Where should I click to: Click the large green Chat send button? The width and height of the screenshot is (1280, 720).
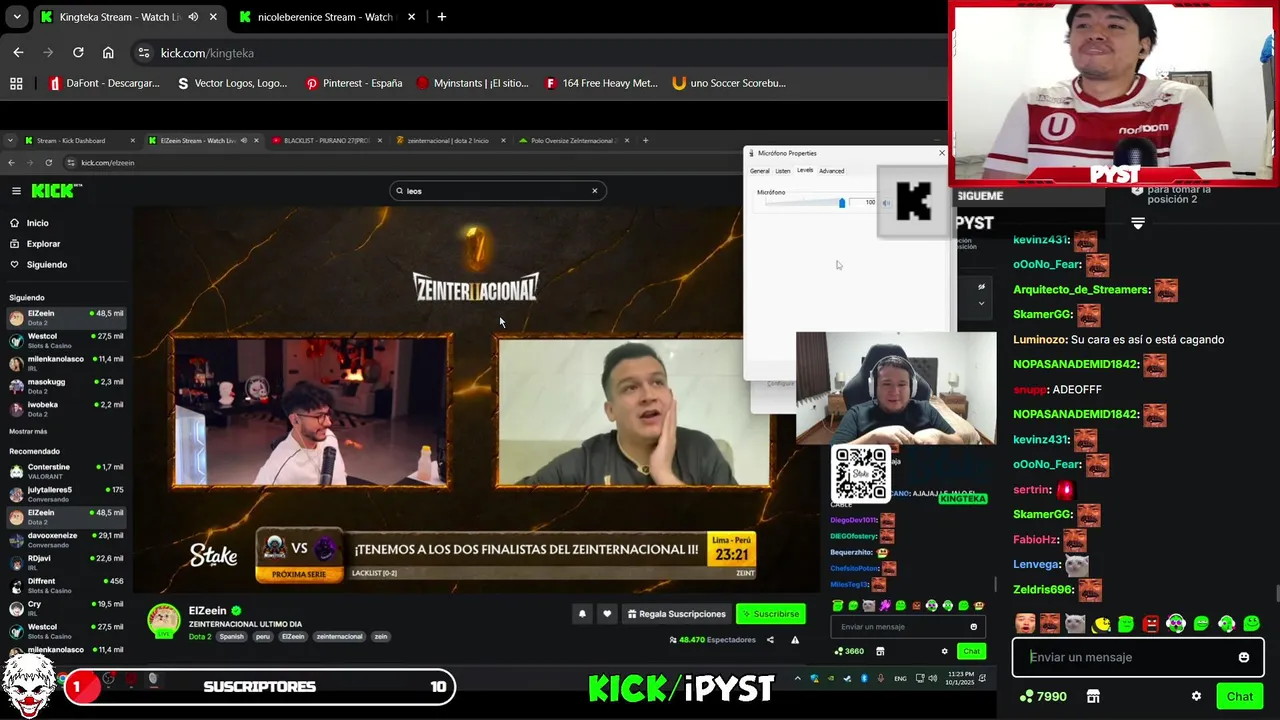click(x=1240, y=696)
